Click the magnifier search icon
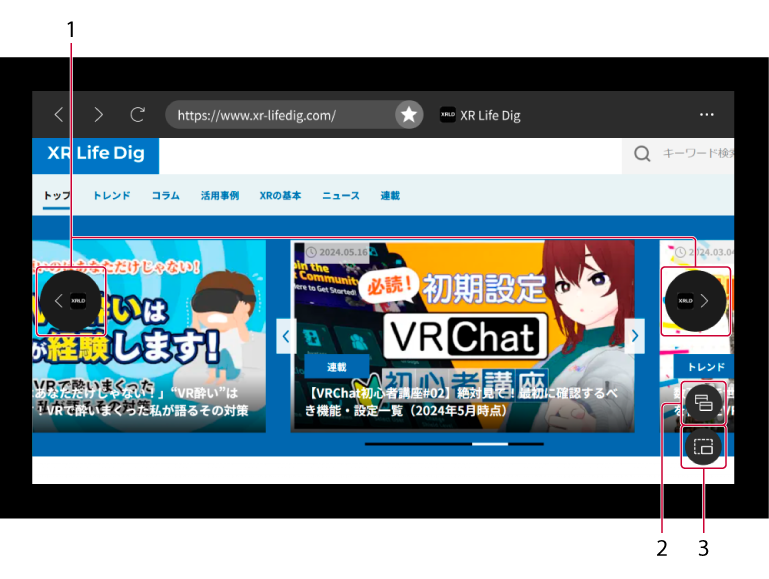Image resolution: width=769 pixels, height=579 pixels. coord(642,153)
